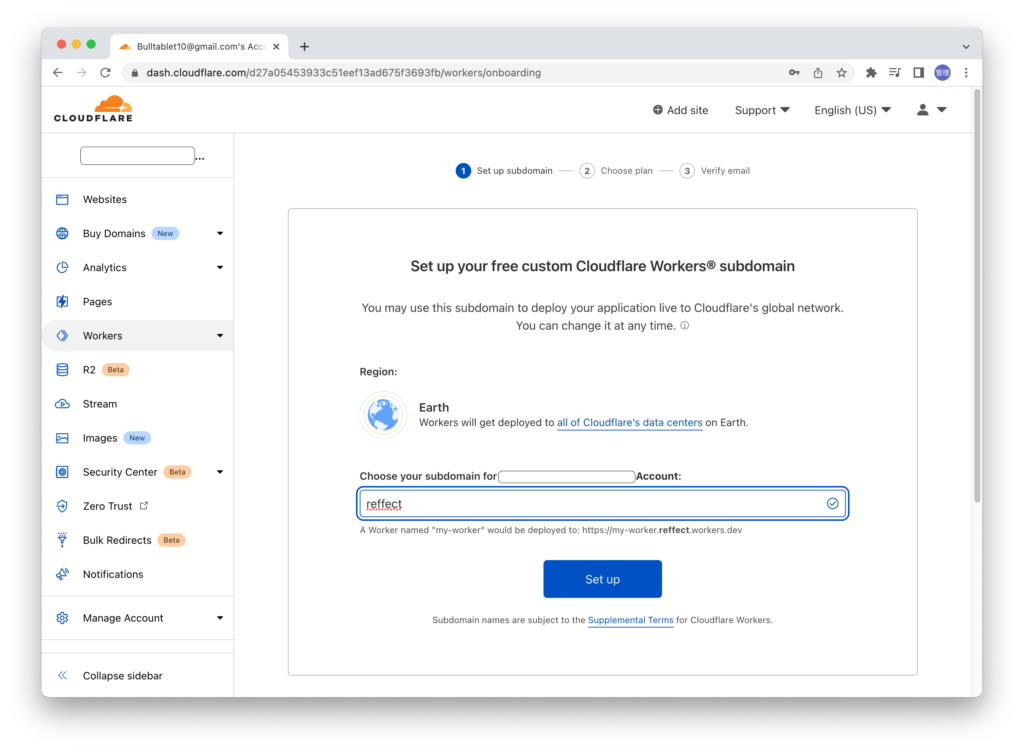
Task: Expand the Buy Domains submenu
Action: tap(220, 234)
